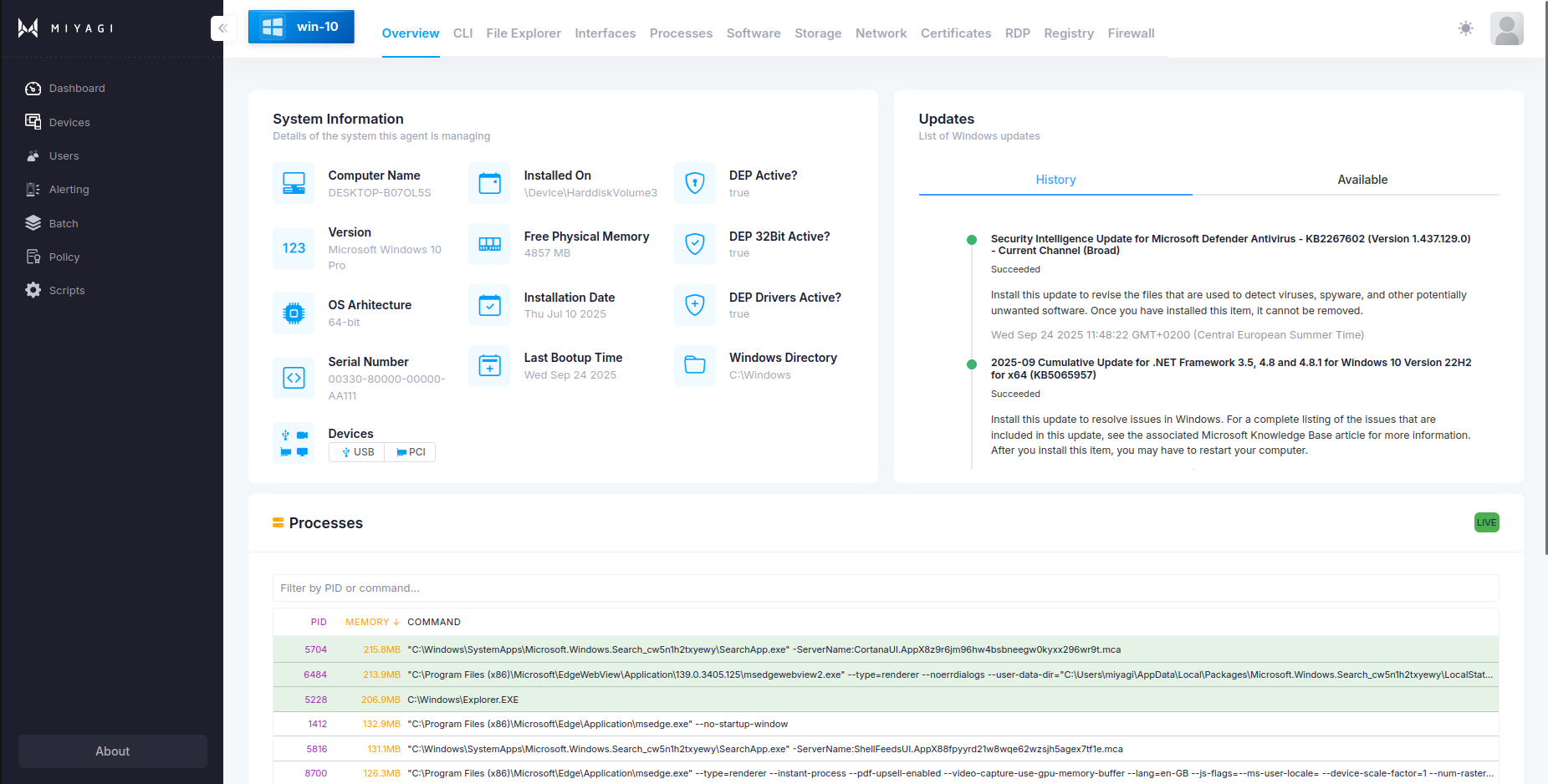
Task: Click the Windows Directory folder icon
Action: (x=694, y=365)
